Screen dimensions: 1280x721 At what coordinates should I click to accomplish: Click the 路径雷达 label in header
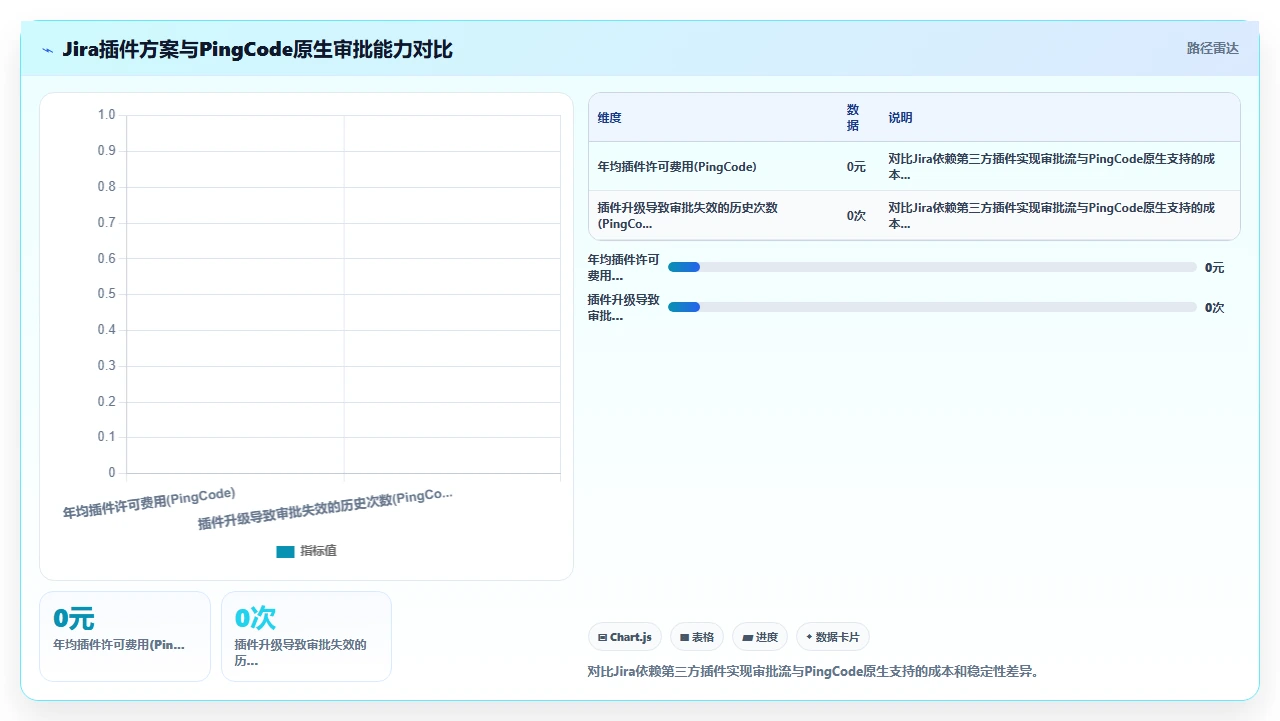click(x=1212, y=48)
